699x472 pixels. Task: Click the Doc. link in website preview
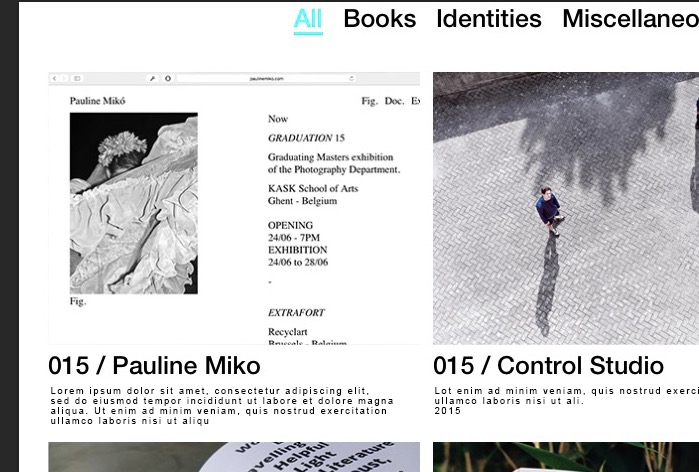coord(394,101)
